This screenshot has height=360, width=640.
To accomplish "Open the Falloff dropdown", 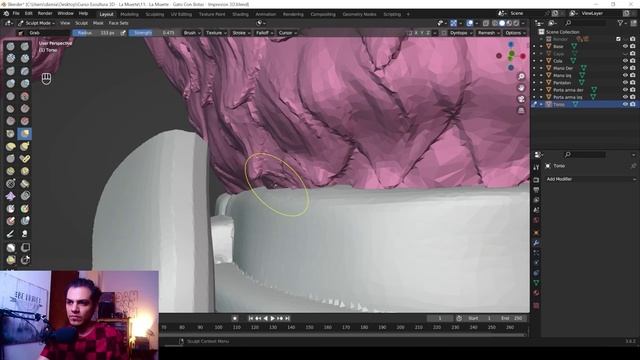I will (x=264, y=33).
